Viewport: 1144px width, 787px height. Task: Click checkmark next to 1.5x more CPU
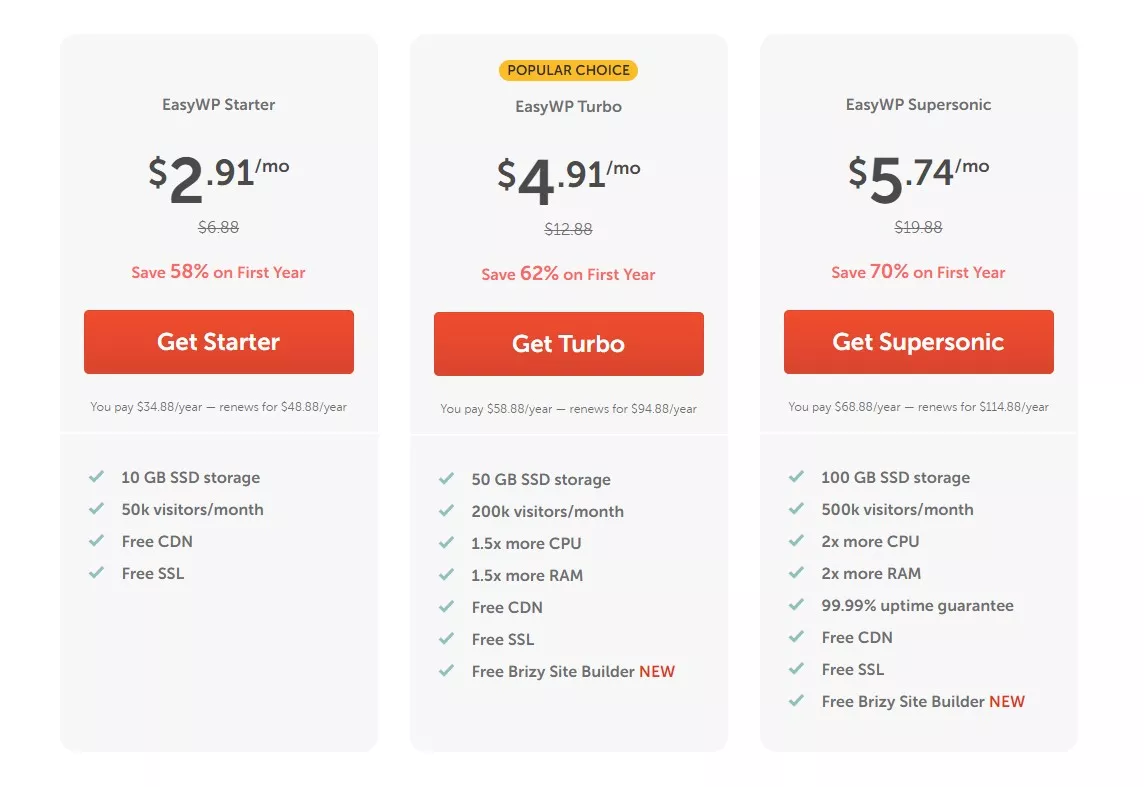(447, 543)
